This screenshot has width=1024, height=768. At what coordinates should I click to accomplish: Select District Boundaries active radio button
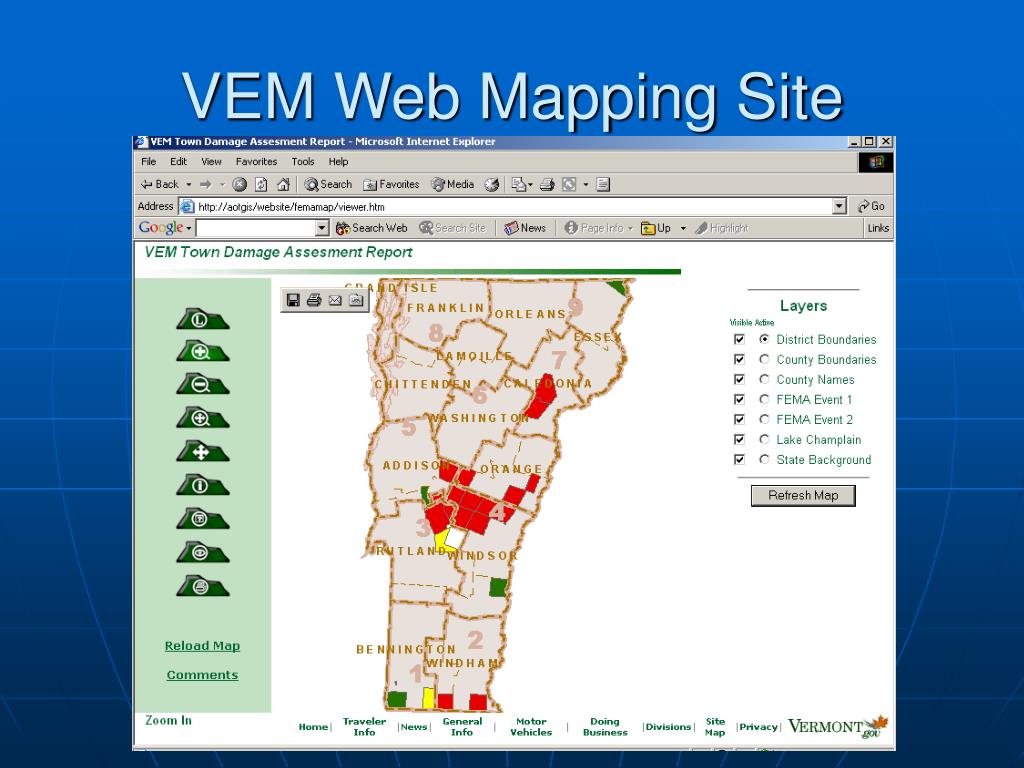764,339
